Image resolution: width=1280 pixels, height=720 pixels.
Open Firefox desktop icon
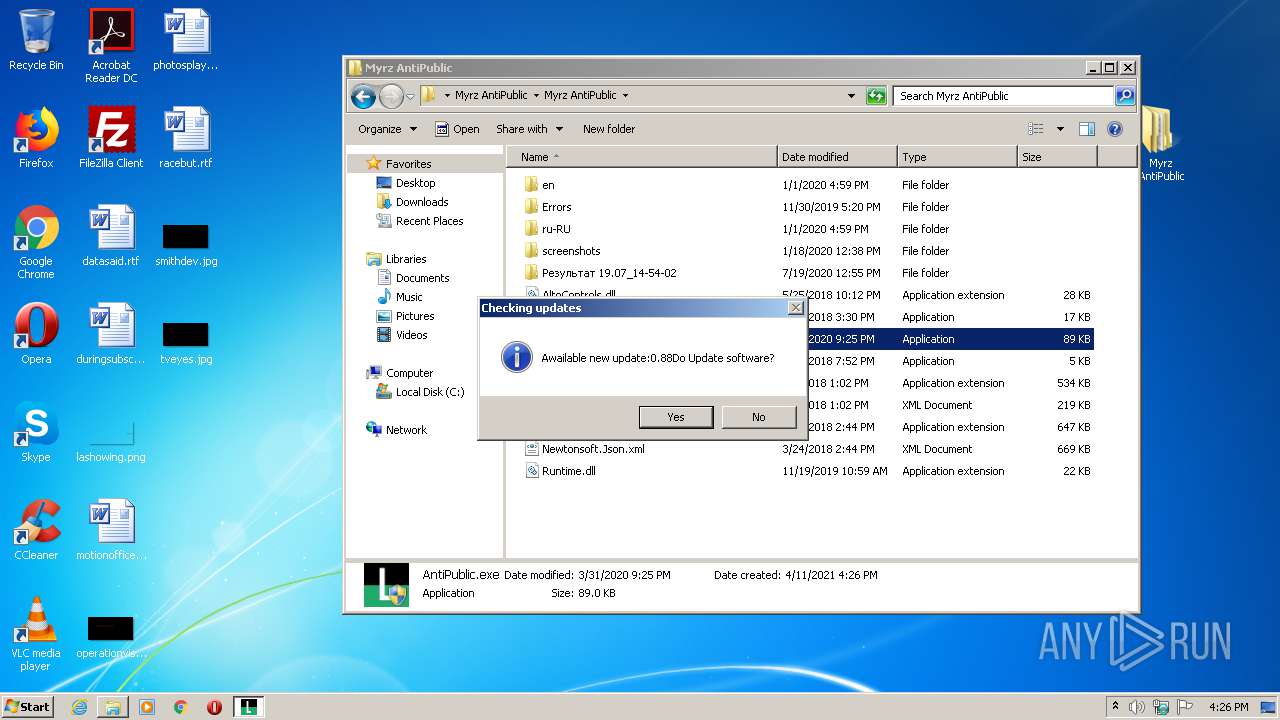click(x=36, y=138)
